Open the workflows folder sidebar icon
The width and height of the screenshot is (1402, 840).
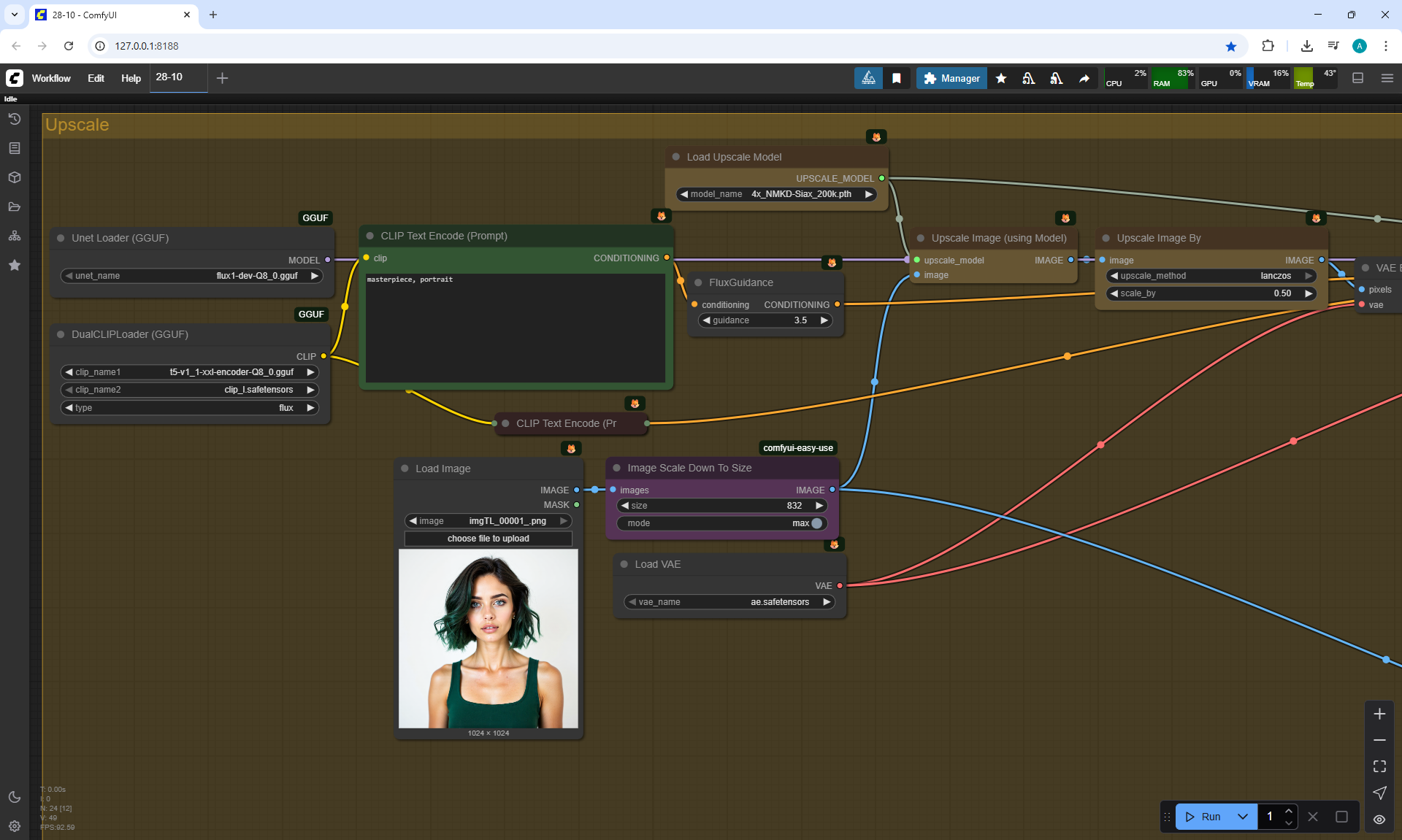[15, 207]
